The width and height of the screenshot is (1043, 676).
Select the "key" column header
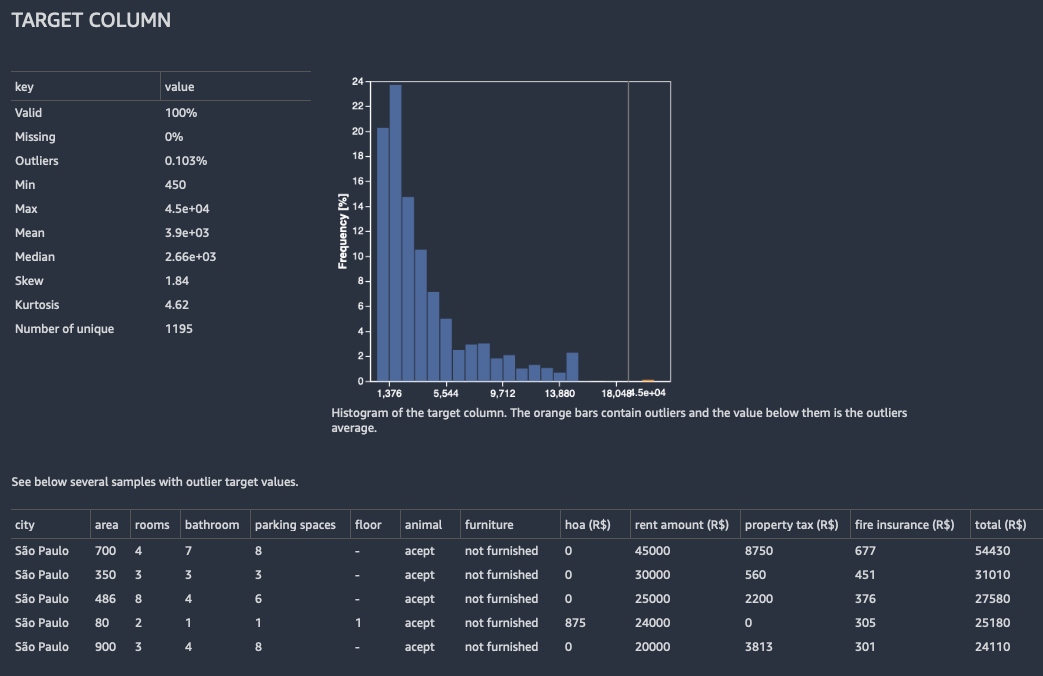pos(24,86)
